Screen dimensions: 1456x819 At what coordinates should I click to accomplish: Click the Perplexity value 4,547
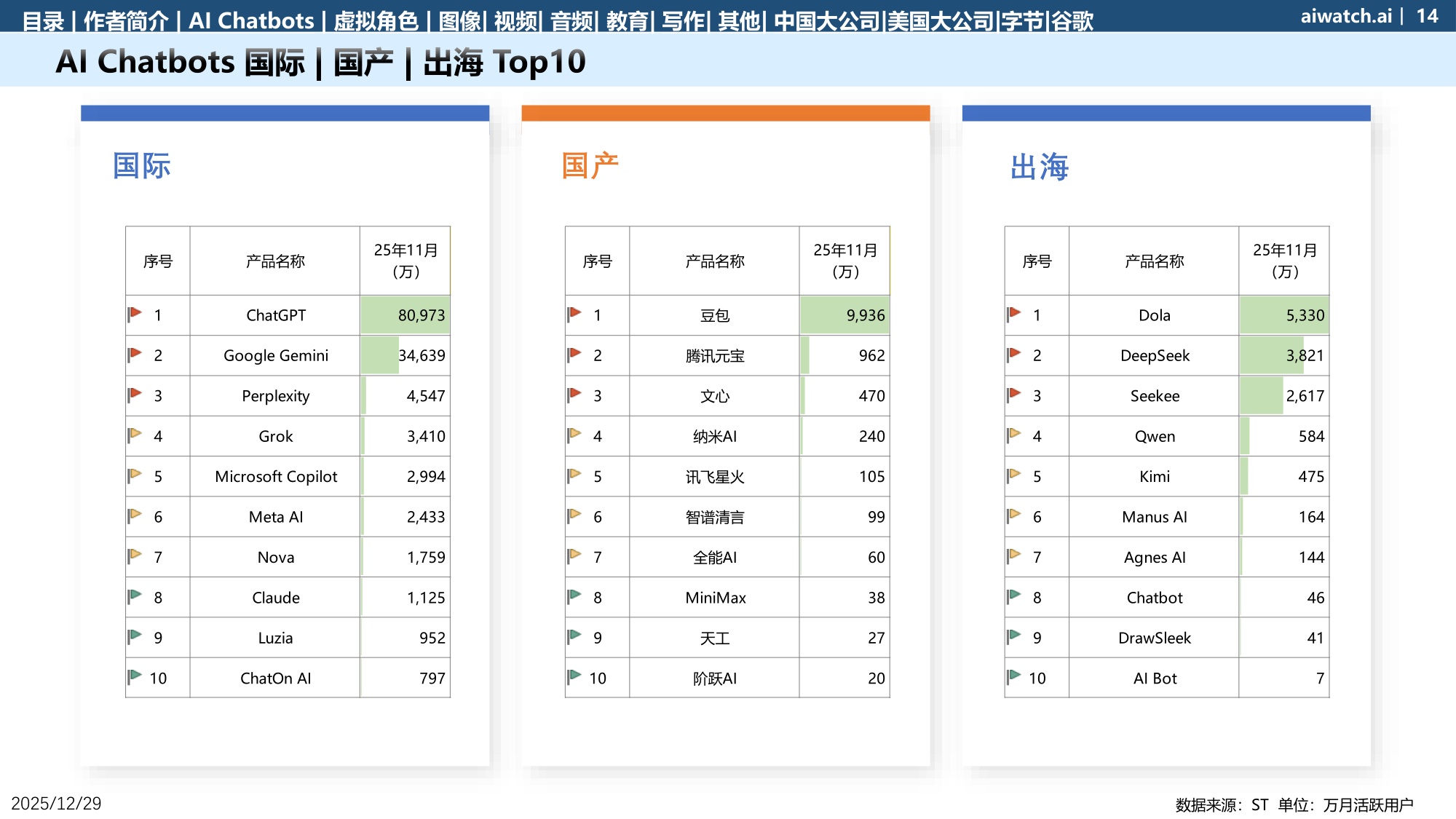point(426,396)
